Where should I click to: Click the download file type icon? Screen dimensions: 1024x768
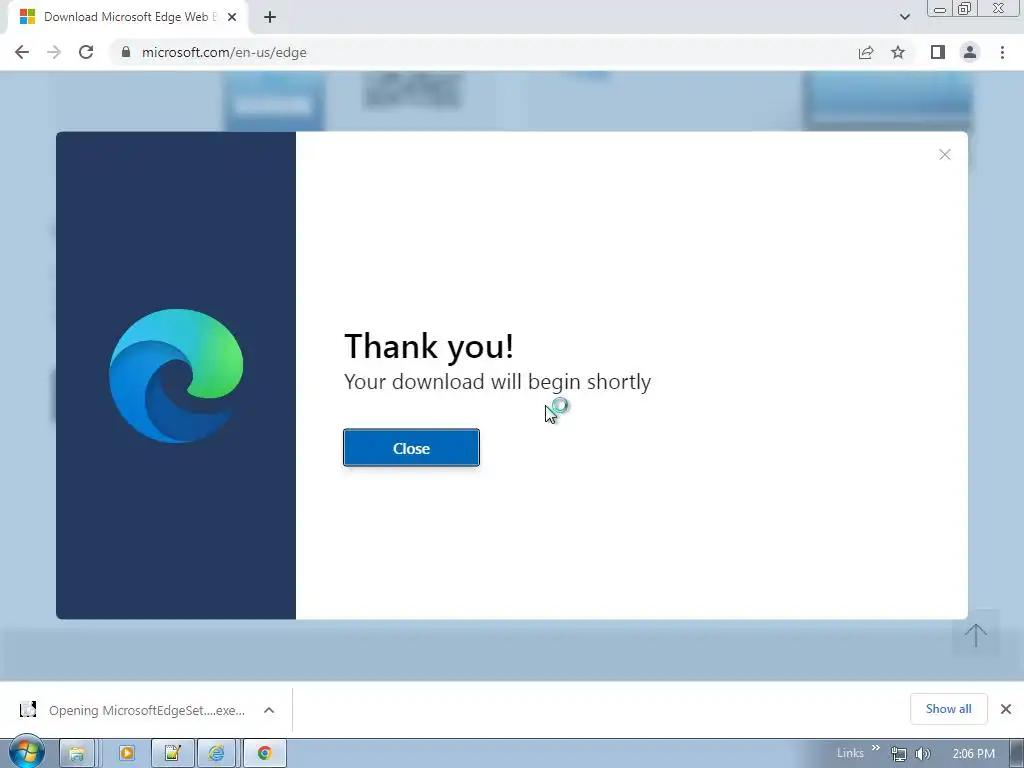coord(28,709)
